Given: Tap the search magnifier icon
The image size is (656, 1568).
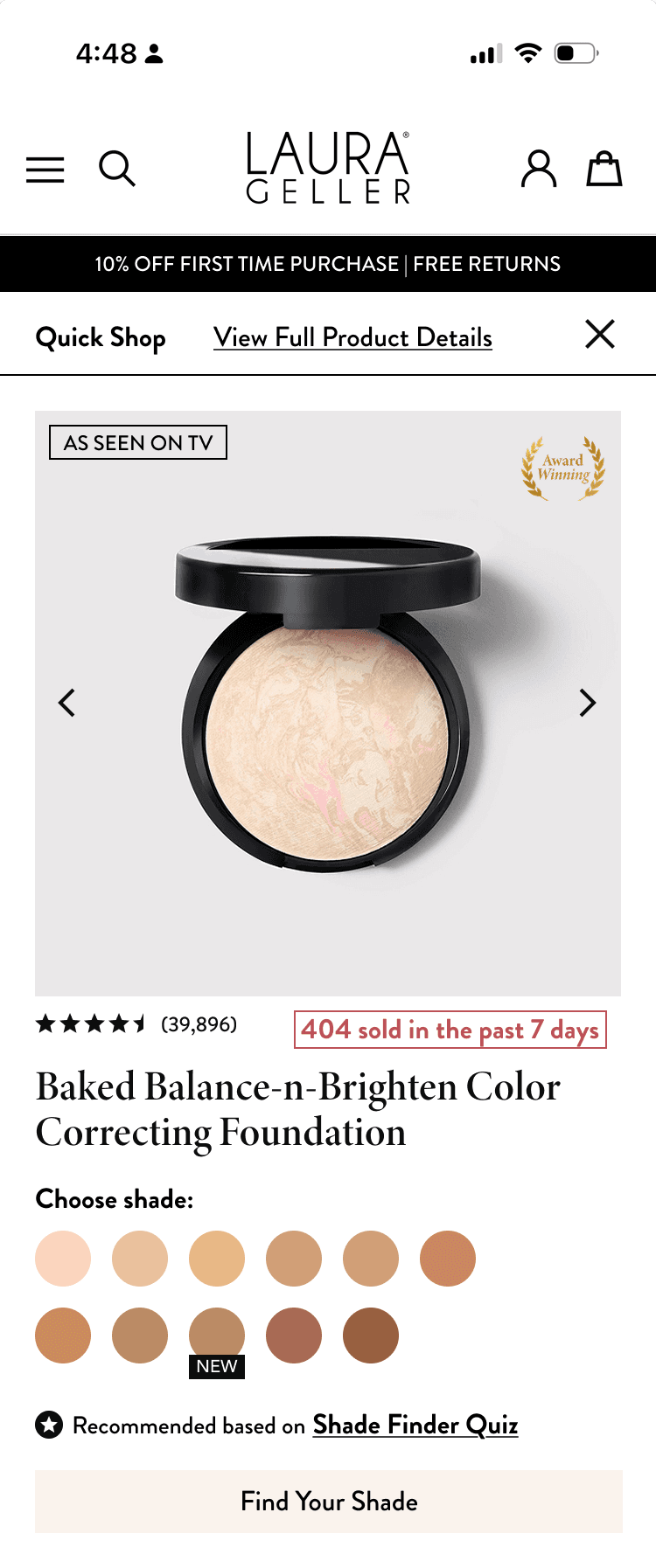Looking at the screenshot, I should coord(117,169).
